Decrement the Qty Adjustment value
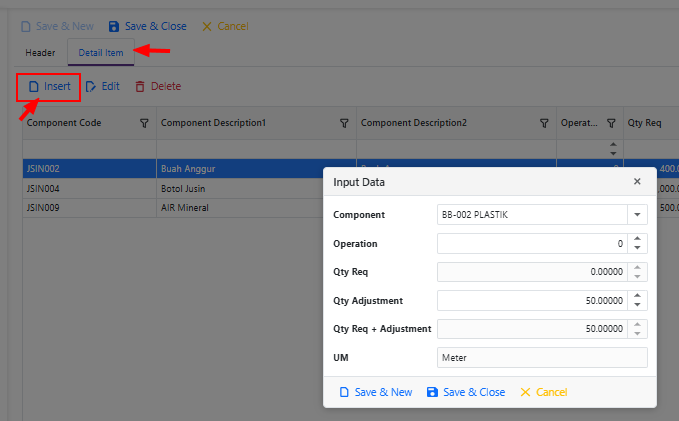This screenshot has height=421, width=679. [x=637, y=305]
